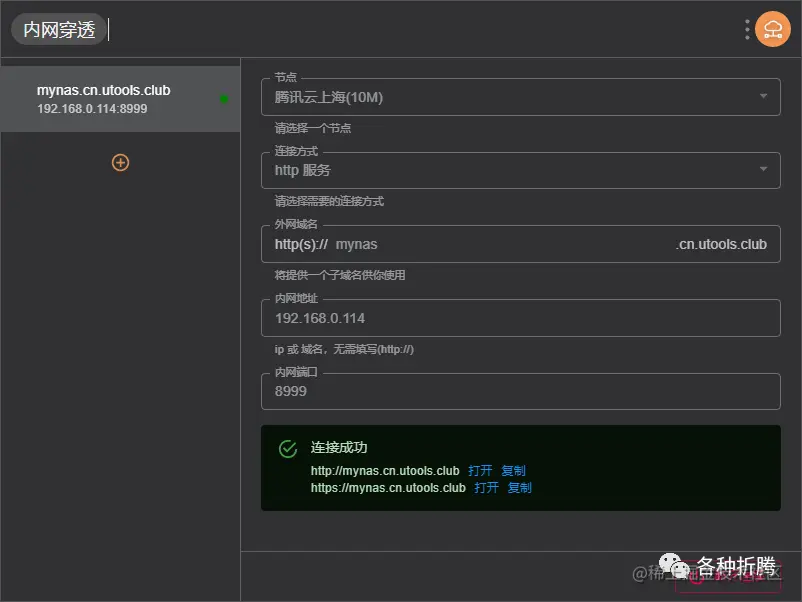Click the green online status dot beside mynas

point(224,99)
